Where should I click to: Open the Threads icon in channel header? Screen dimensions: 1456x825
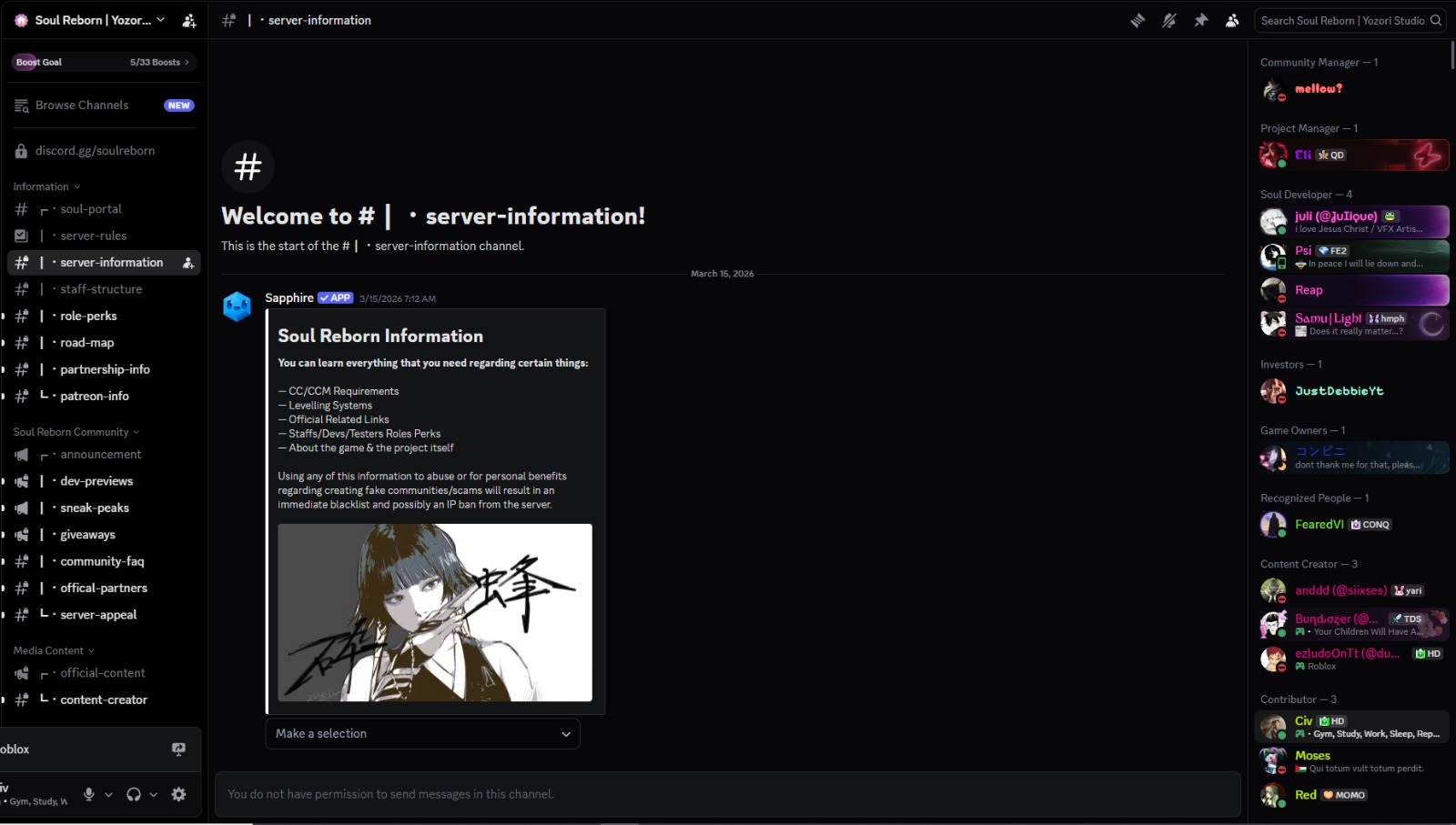click(x=1137, y=20)
